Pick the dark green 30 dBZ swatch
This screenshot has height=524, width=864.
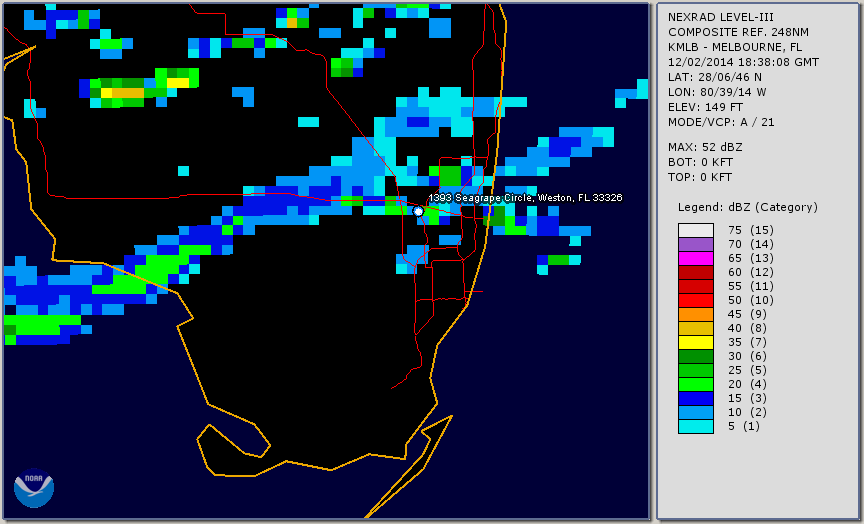point(696,356)
